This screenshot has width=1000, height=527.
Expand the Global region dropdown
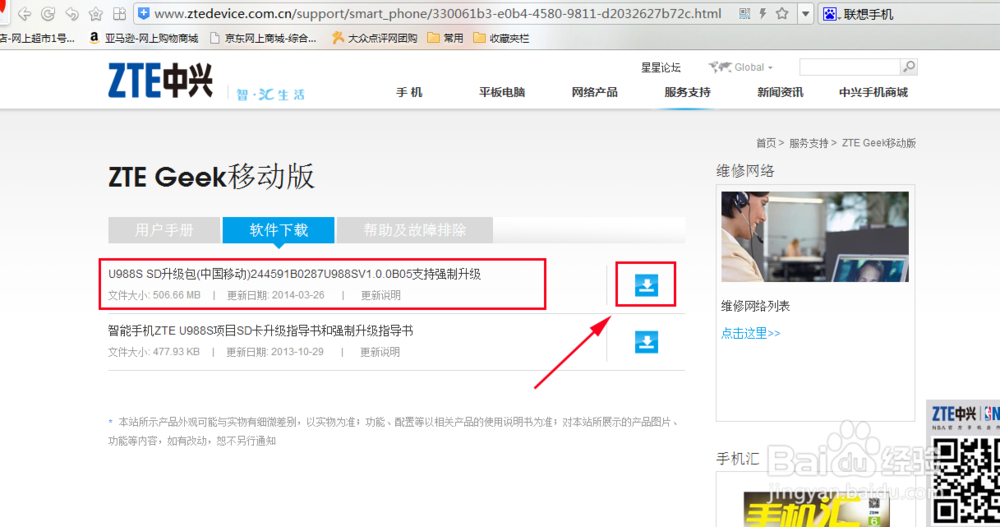(x=740, y=67)
